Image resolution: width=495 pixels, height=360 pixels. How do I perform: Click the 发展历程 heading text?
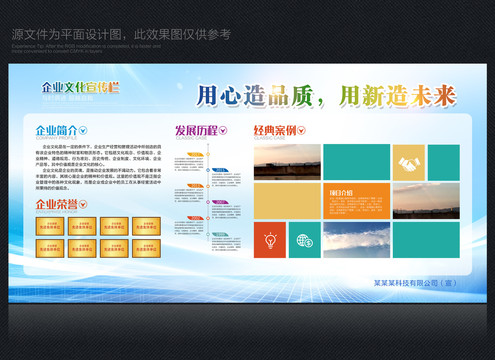197,130
